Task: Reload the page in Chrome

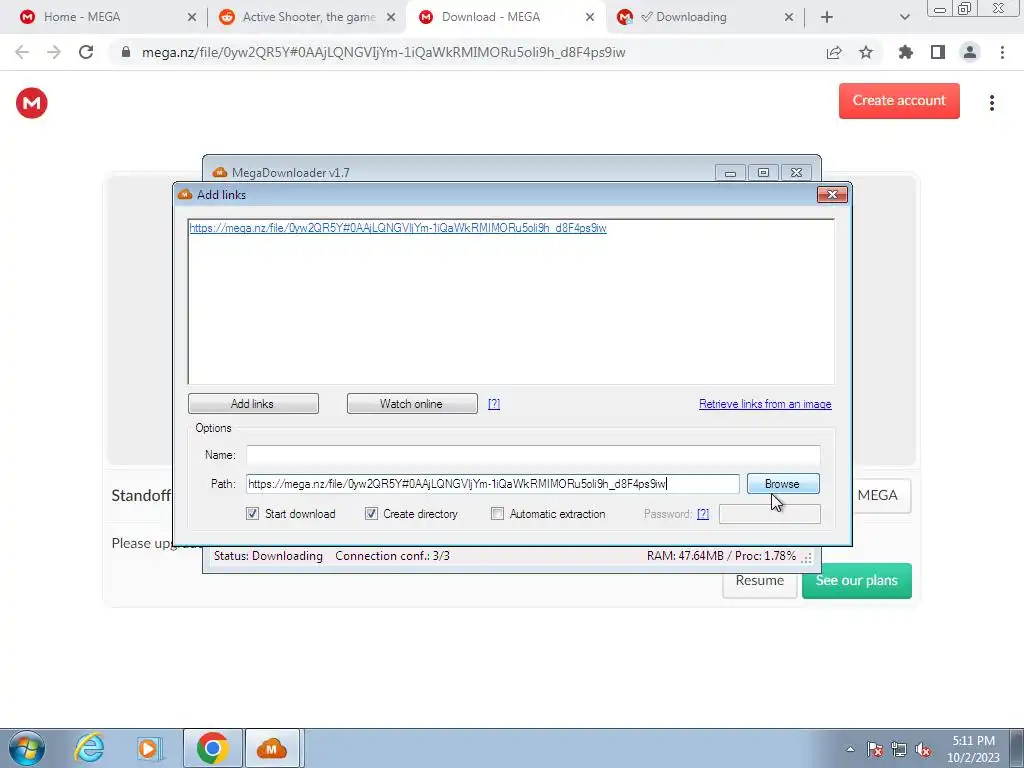Action: coord(86,52)
